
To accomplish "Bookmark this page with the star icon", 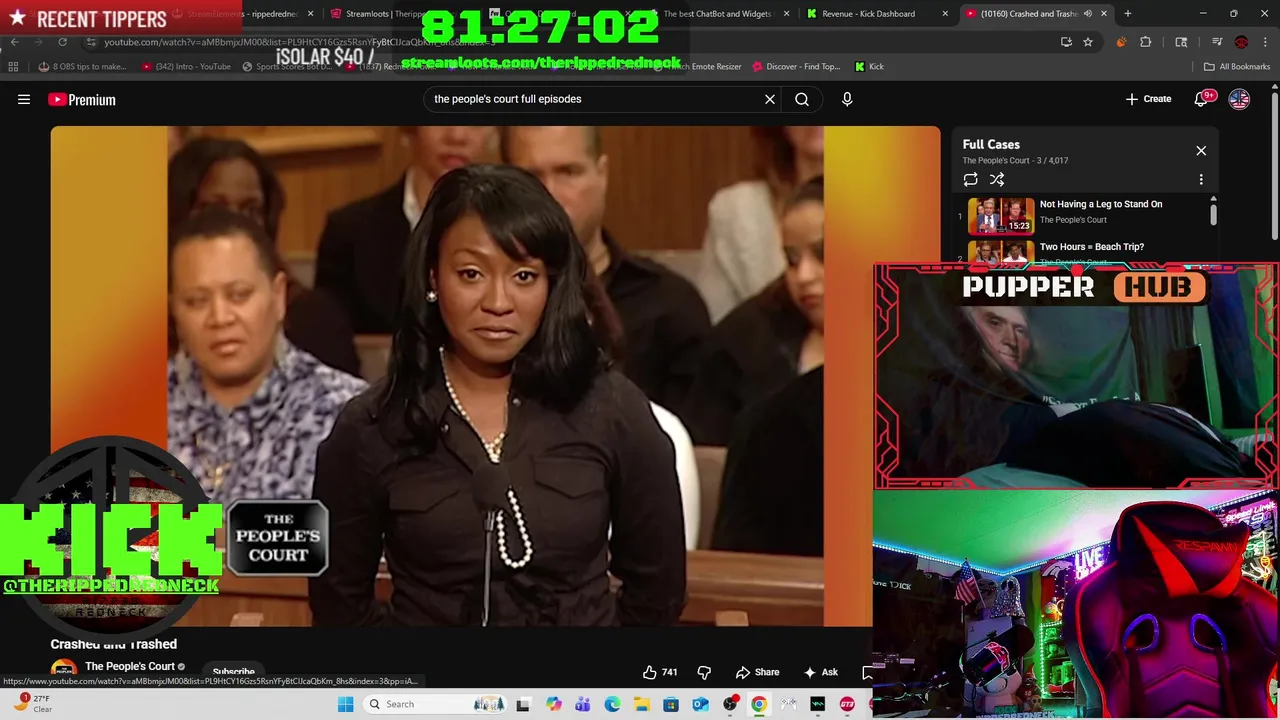I will point(1088,42).
